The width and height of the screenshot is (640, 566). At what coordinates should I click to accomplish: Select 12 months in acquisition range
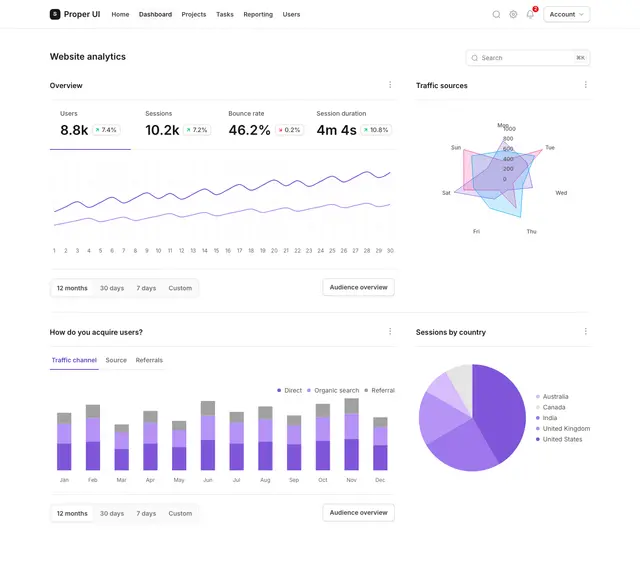tap(72, 513)
